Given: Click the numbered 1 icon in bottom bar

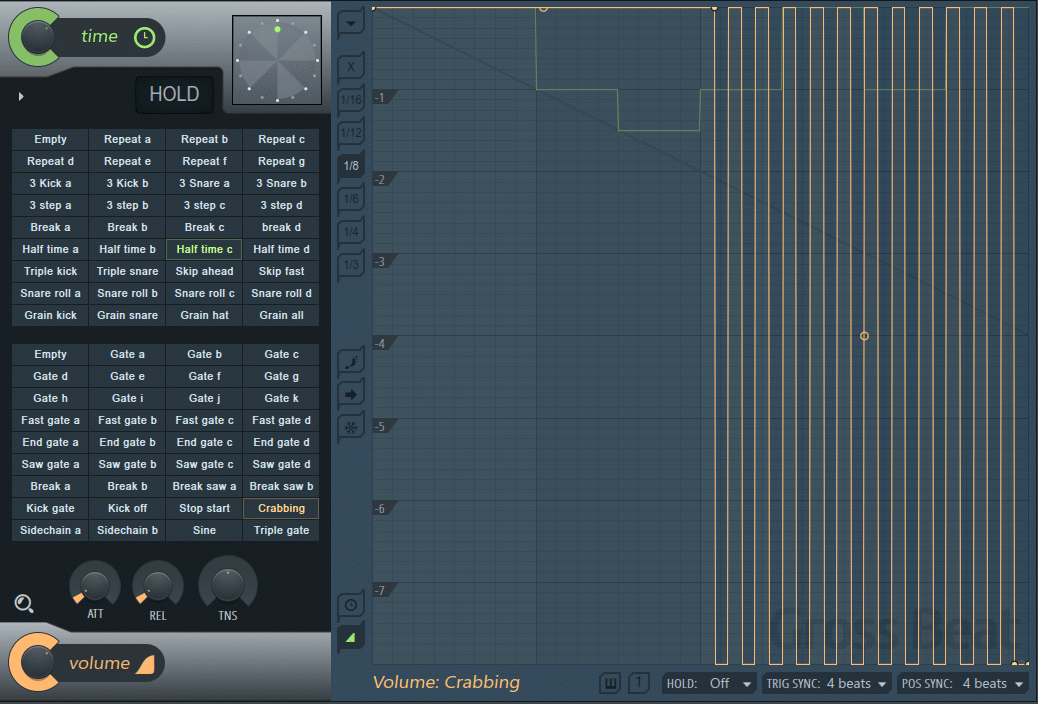Looking at the screenshot, I should pos(639,683).
